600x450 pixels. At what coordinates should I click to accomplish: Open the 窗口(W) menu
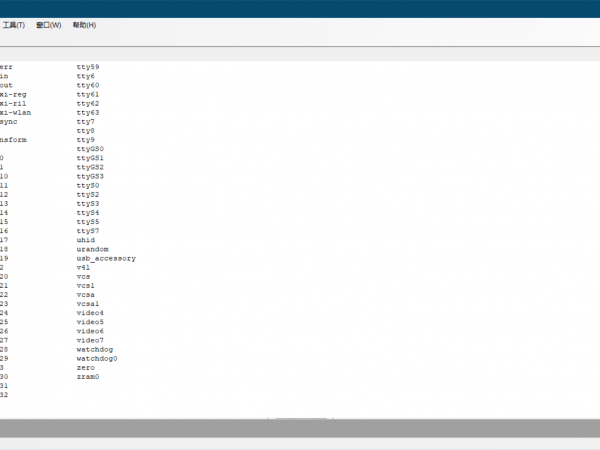tap(48, 25)
